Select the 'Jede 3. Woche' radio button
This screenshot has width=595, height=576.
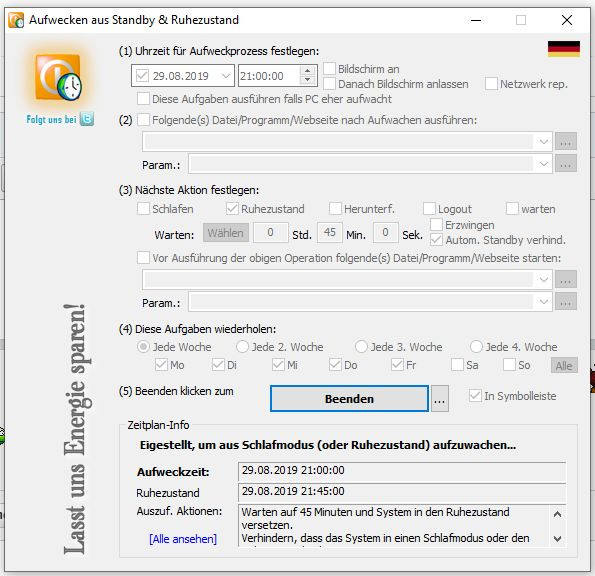pos(361,346)
